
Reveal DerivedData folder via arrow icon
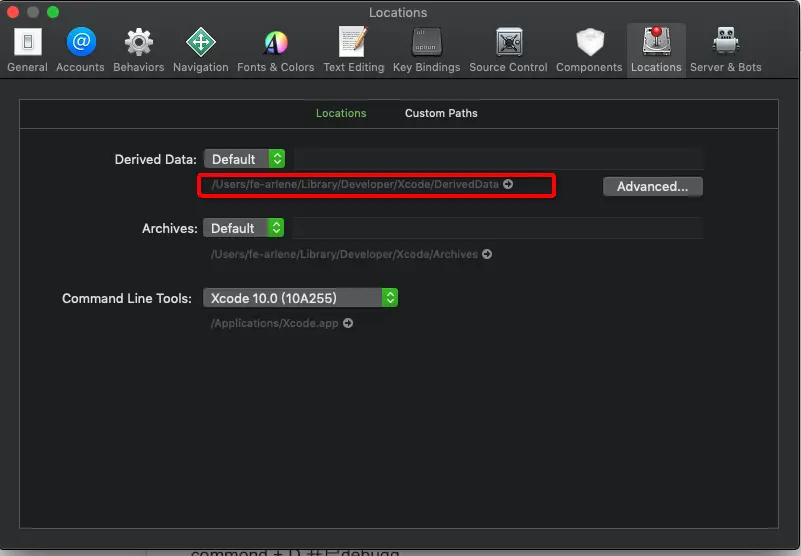(508, 184)
